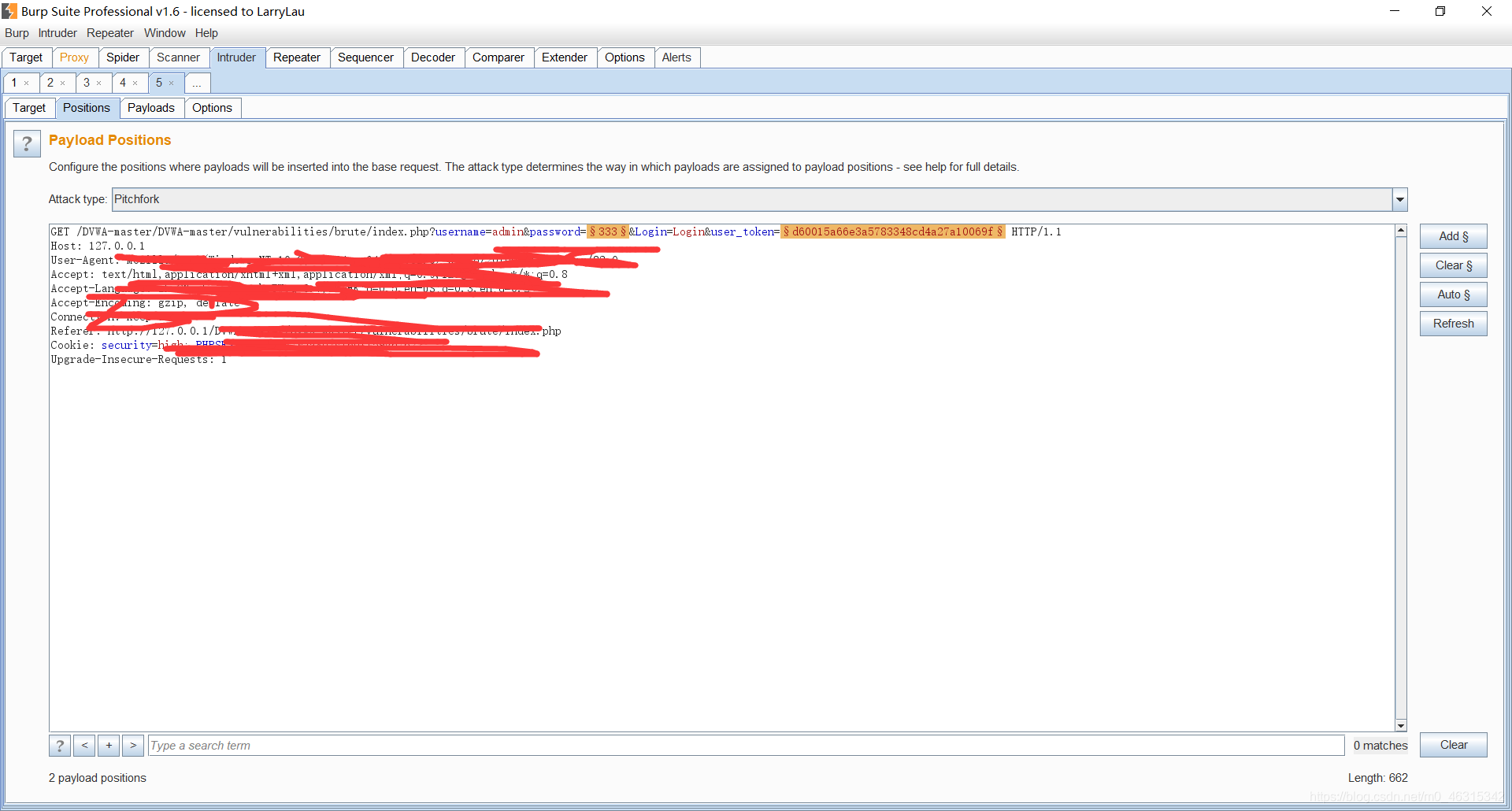Click the request editor scrollbar down arrow
This screenshot has height=811, width=1512.
(1401, 725)
